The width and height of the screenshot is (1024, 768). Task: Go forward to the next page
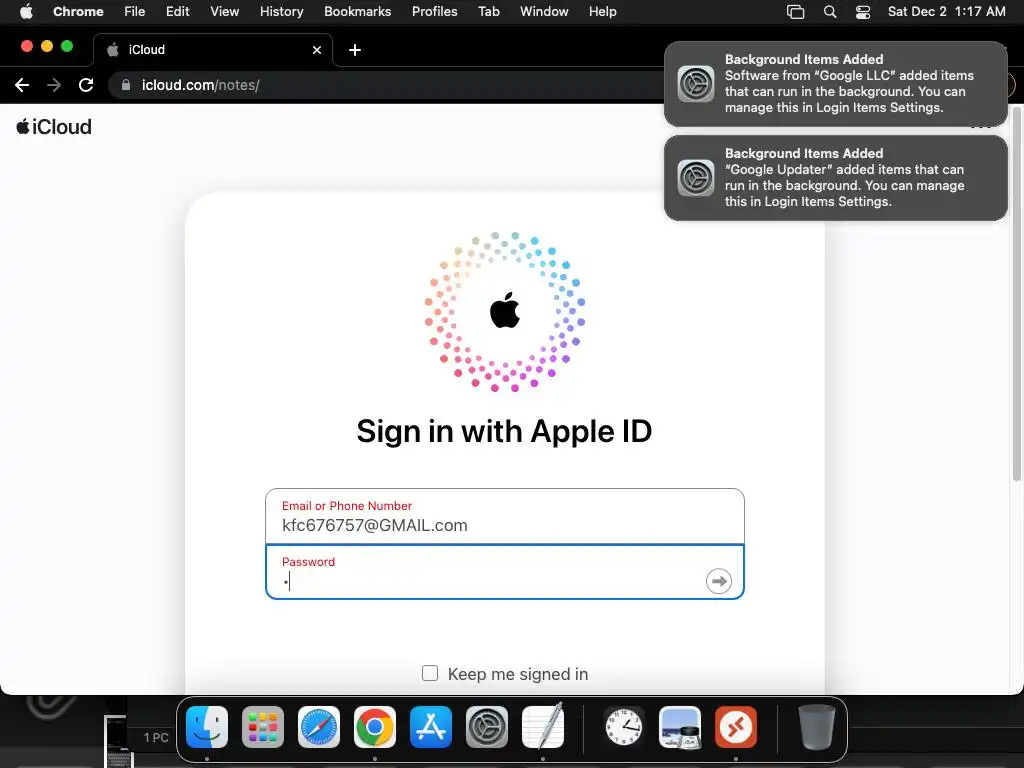54,85
